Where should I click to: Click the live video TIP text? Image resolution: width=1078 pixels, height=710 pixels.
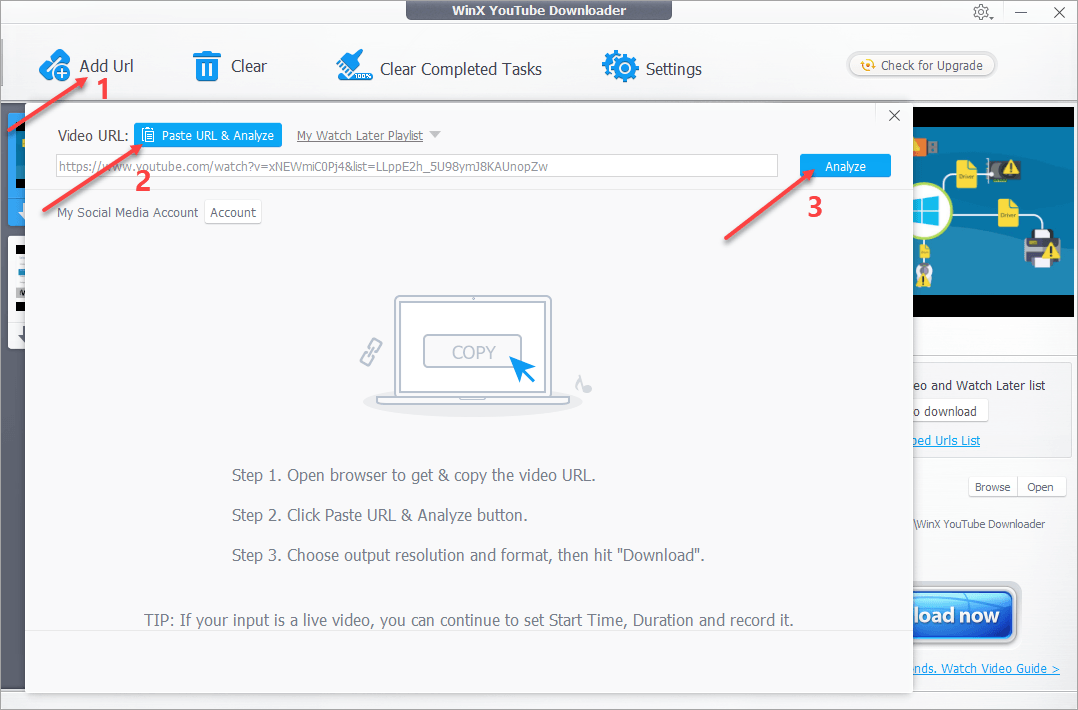pos(469,620)
